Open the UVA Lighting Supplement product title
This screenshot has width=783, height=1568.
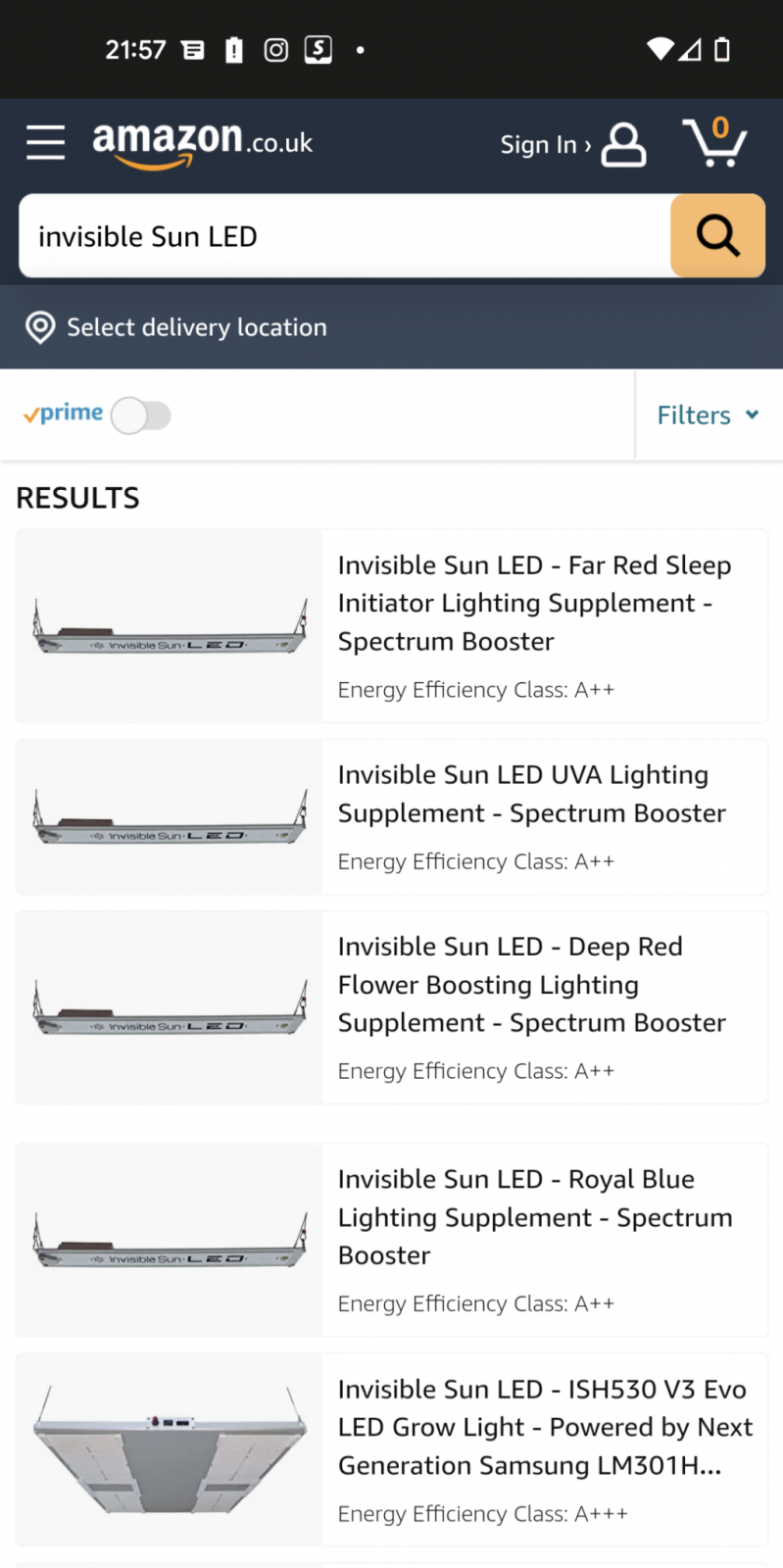click(x=531, y=794)
